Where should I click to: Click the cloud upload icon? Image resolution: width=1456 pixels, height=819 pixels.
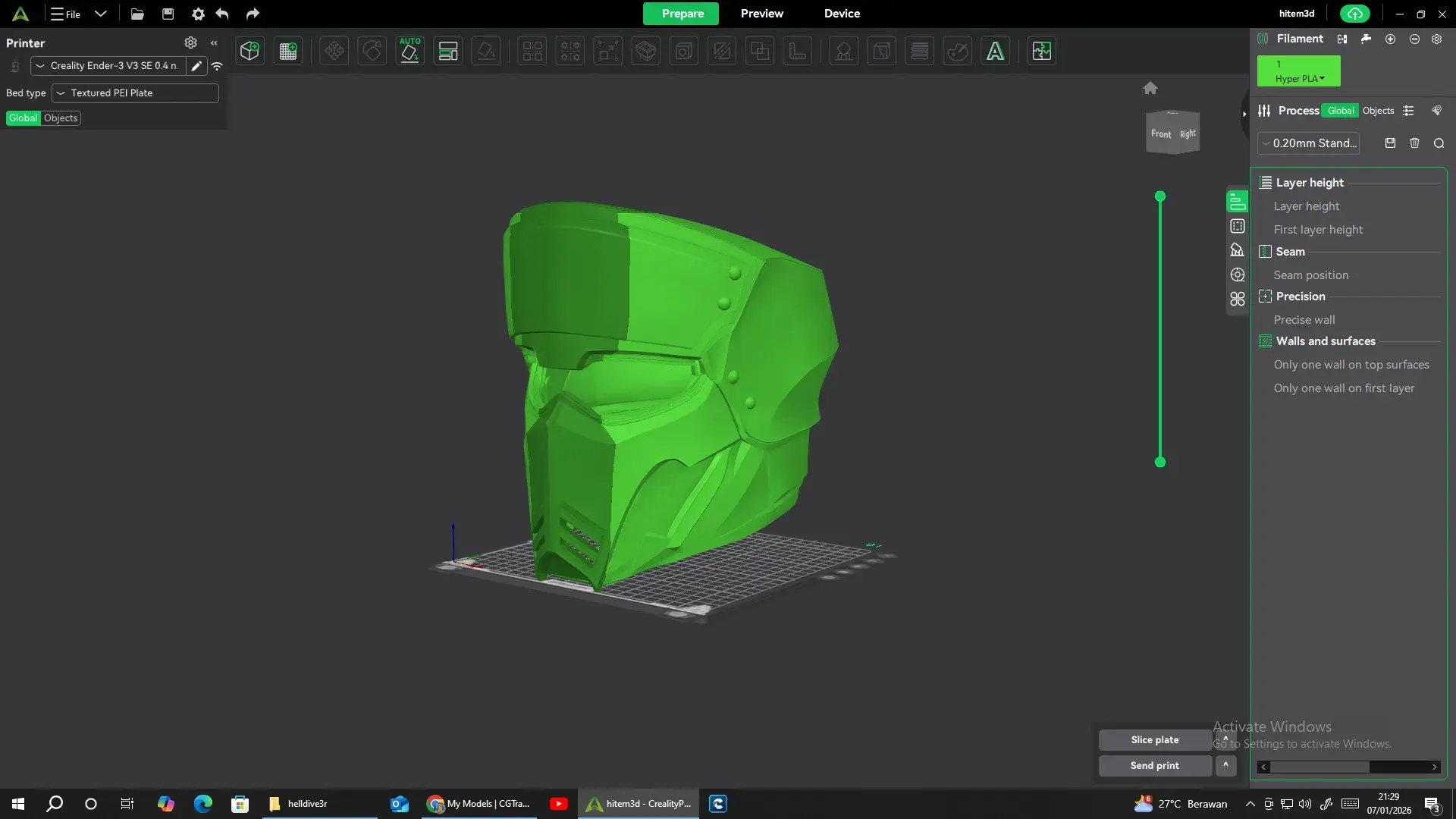click(x=1354, y=14)
